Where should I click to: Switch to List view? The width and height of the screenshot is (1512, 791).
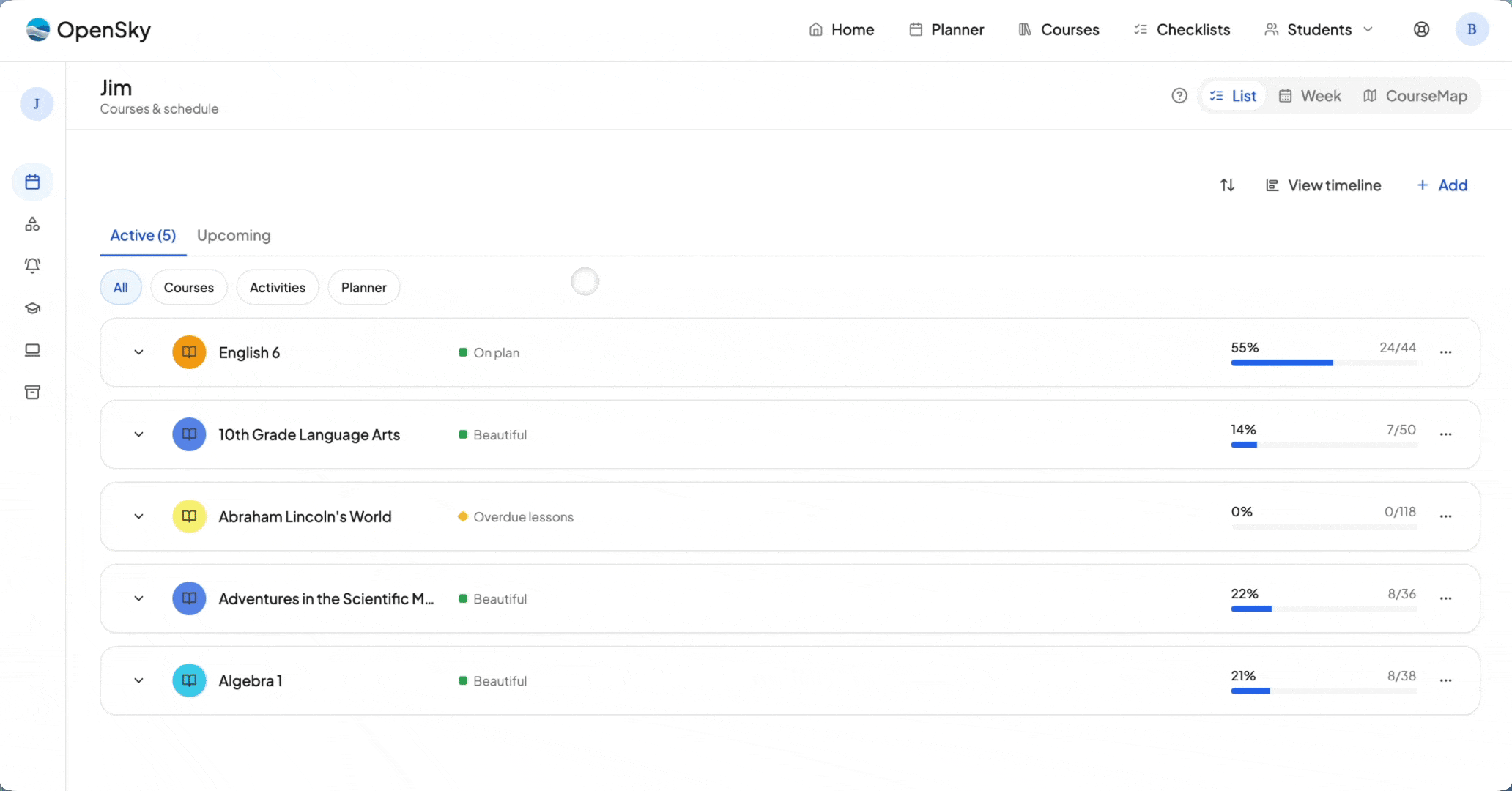pyautogui.click(x=1233, y=96)
